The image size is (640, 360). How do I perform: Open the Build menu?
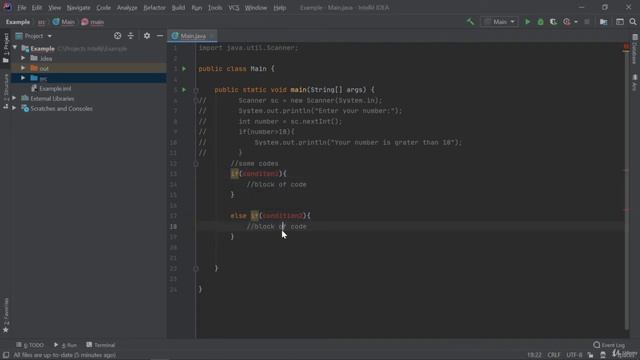(x=178, y=8)
